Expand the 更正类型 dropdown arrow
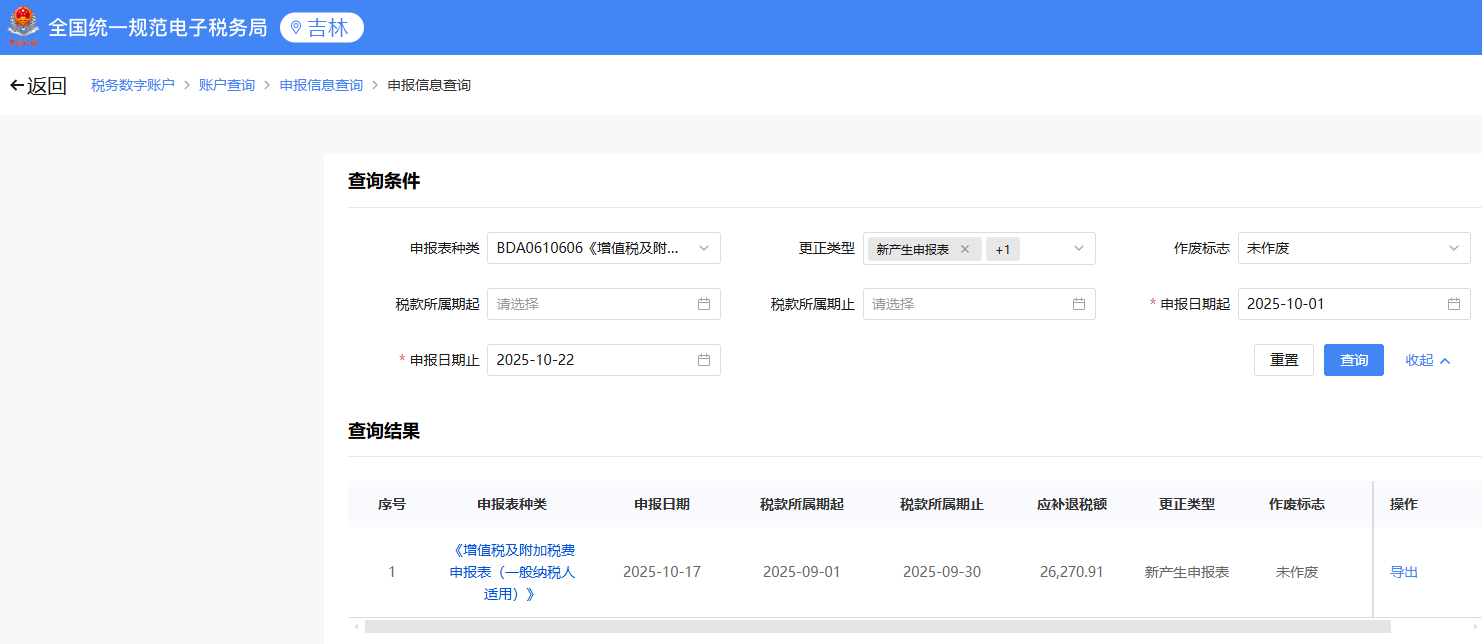1482x644 pixels. coord(1079,248)
